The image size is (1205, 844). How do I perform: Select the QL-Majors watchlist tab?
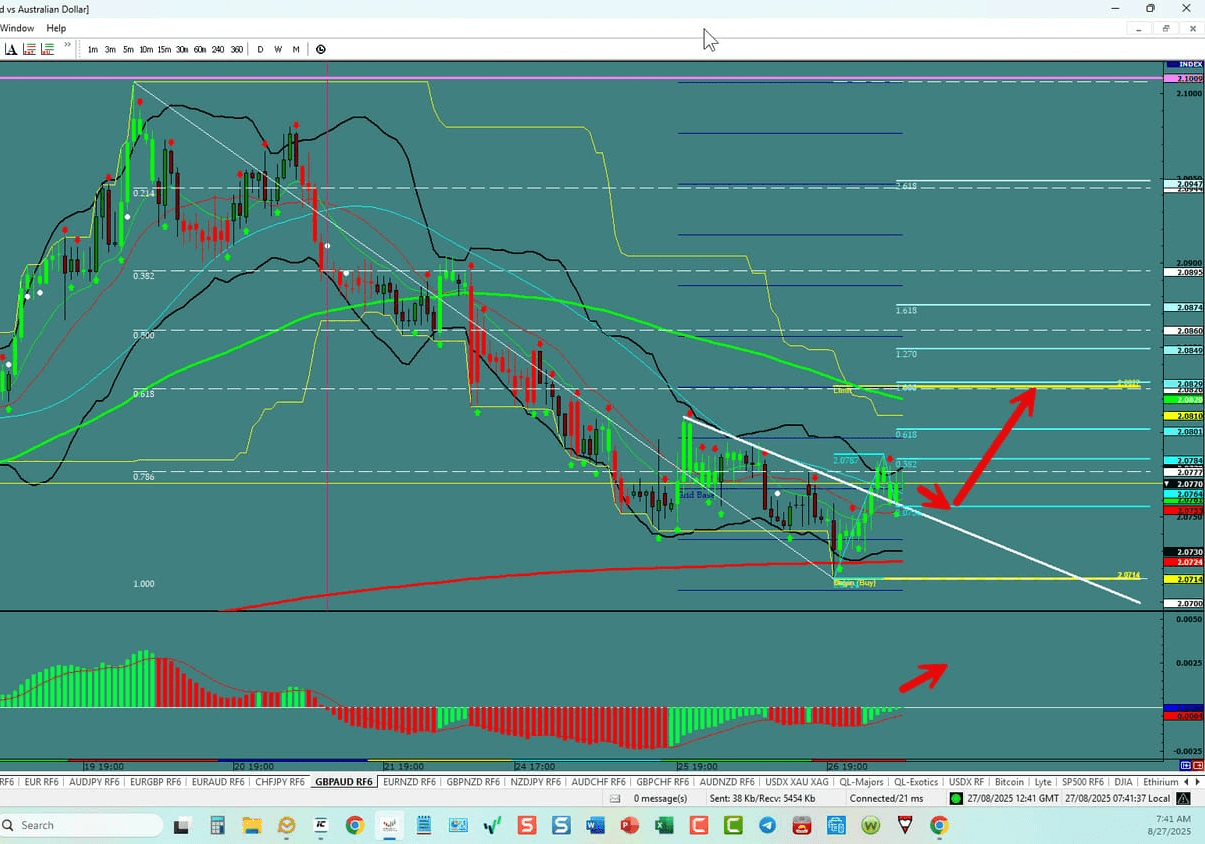point(861,782)
